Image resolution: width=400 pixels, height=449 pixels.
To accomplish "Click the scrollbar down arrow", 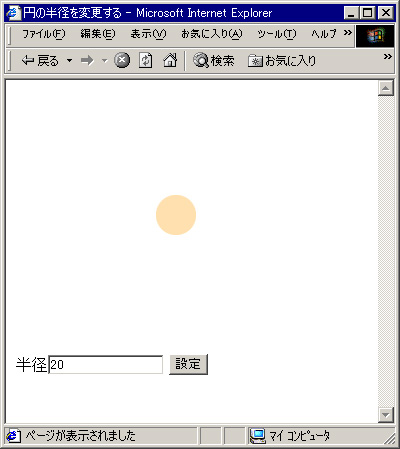I will click(x=386, y=415).
